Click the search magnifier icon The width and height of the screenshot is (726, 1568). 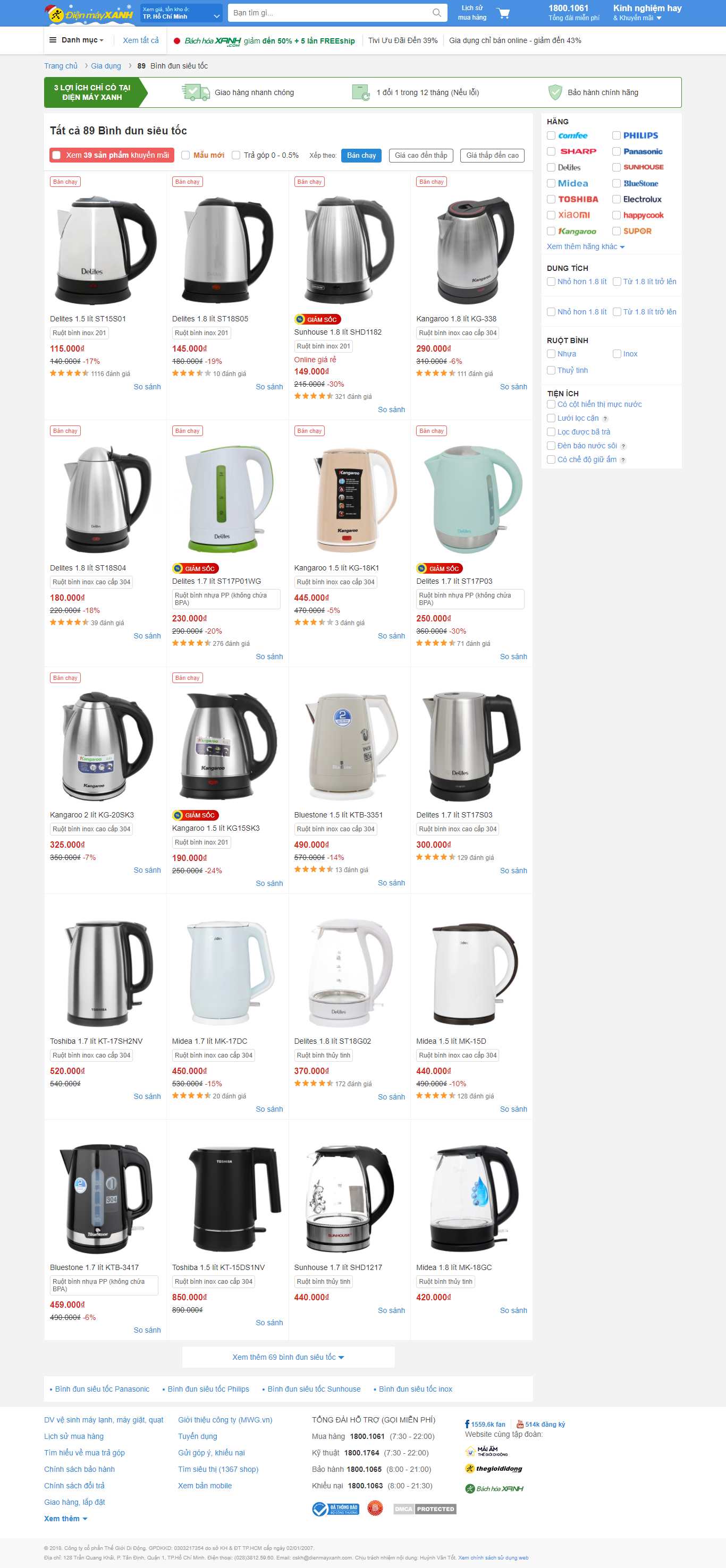pyautogui.click(x=437, y=13)
